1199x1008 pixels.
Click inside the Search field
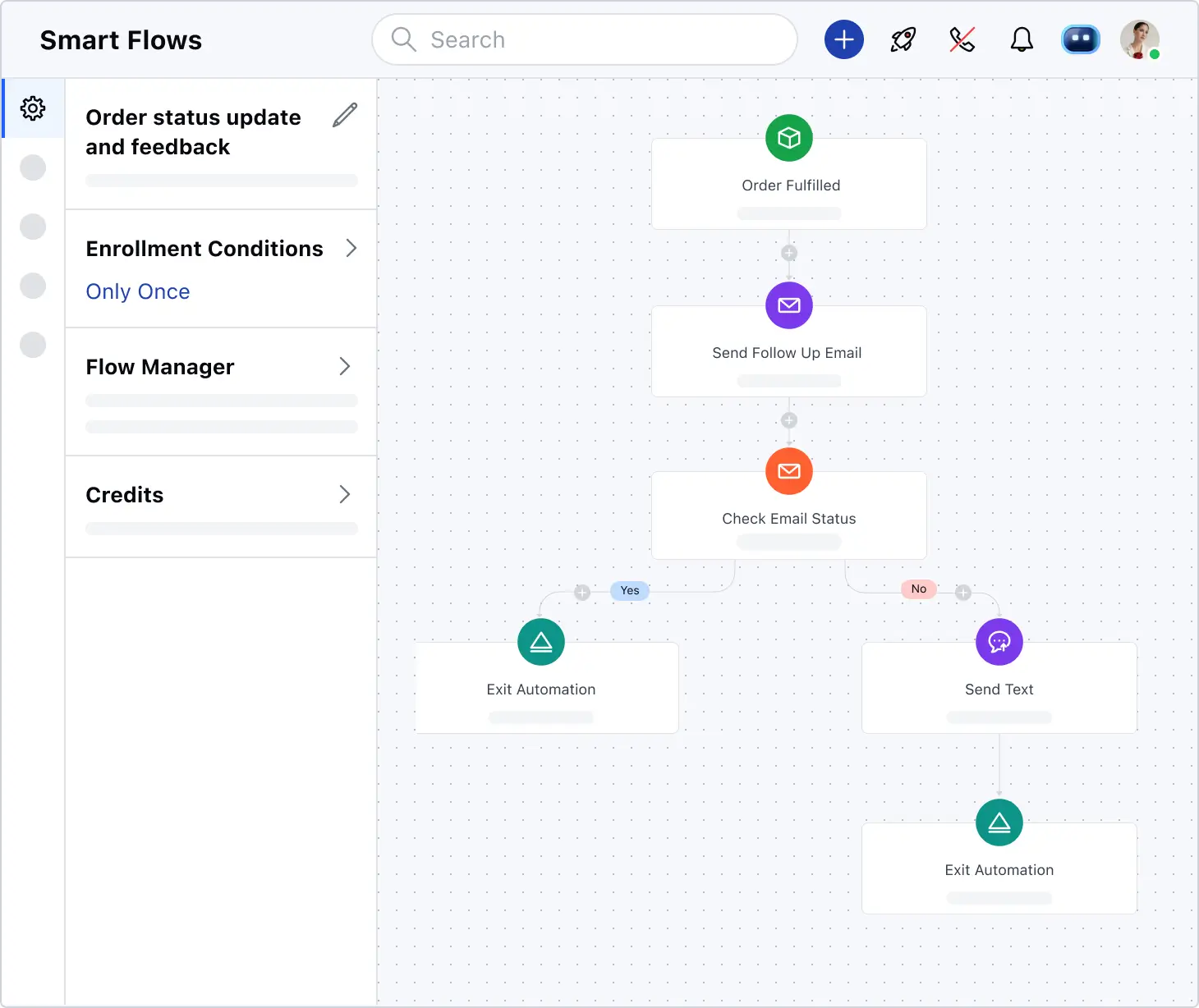click(x=585, y=39)
